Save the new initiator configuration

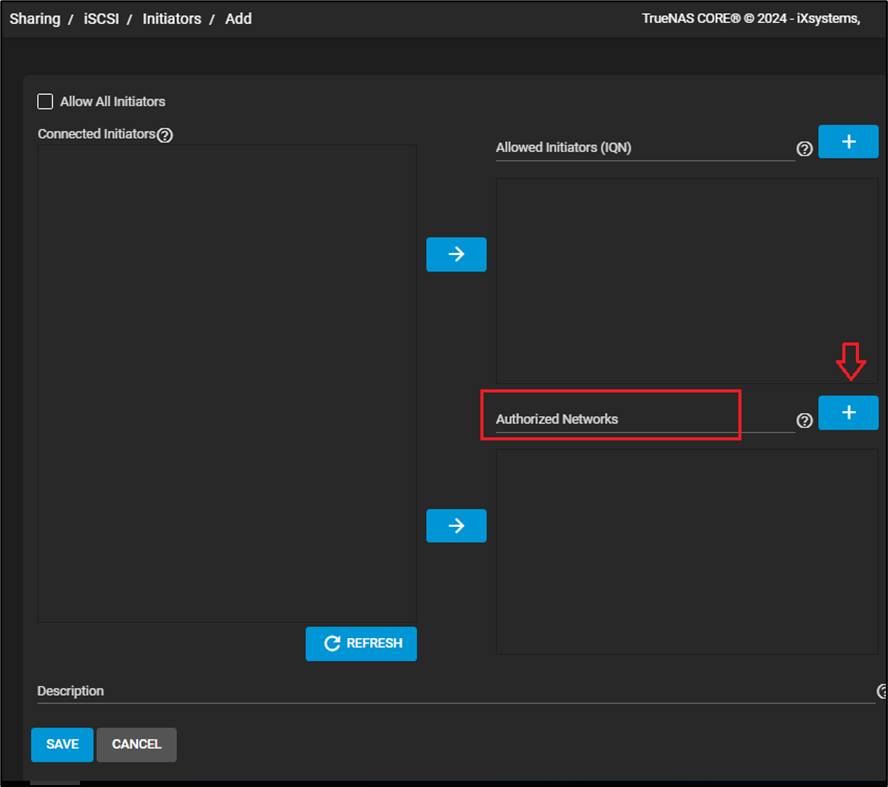62,745
